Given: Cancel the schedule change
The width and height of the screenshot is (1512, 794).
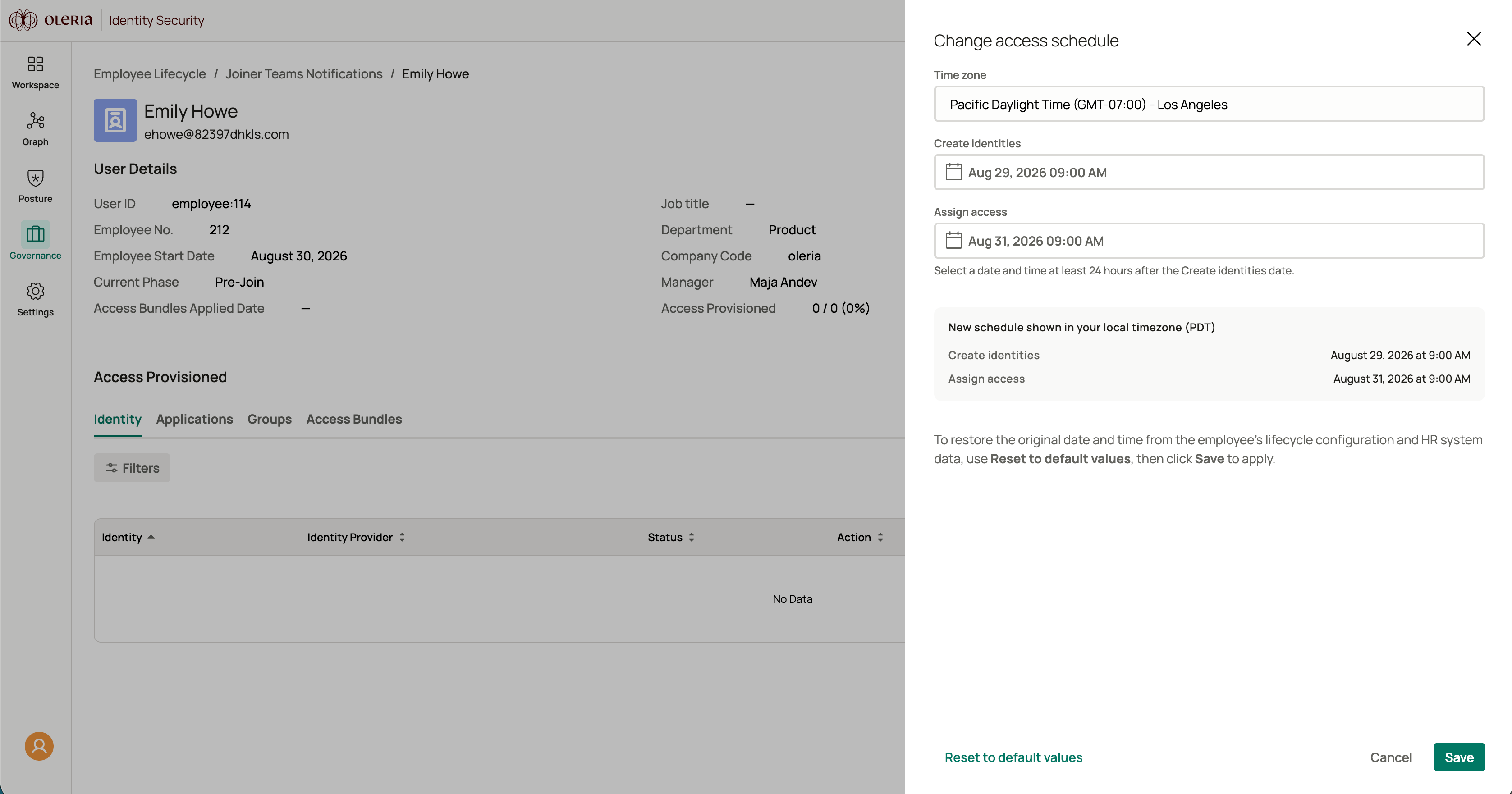Looking at the screenshot, I should click(x=1390, y=757).
